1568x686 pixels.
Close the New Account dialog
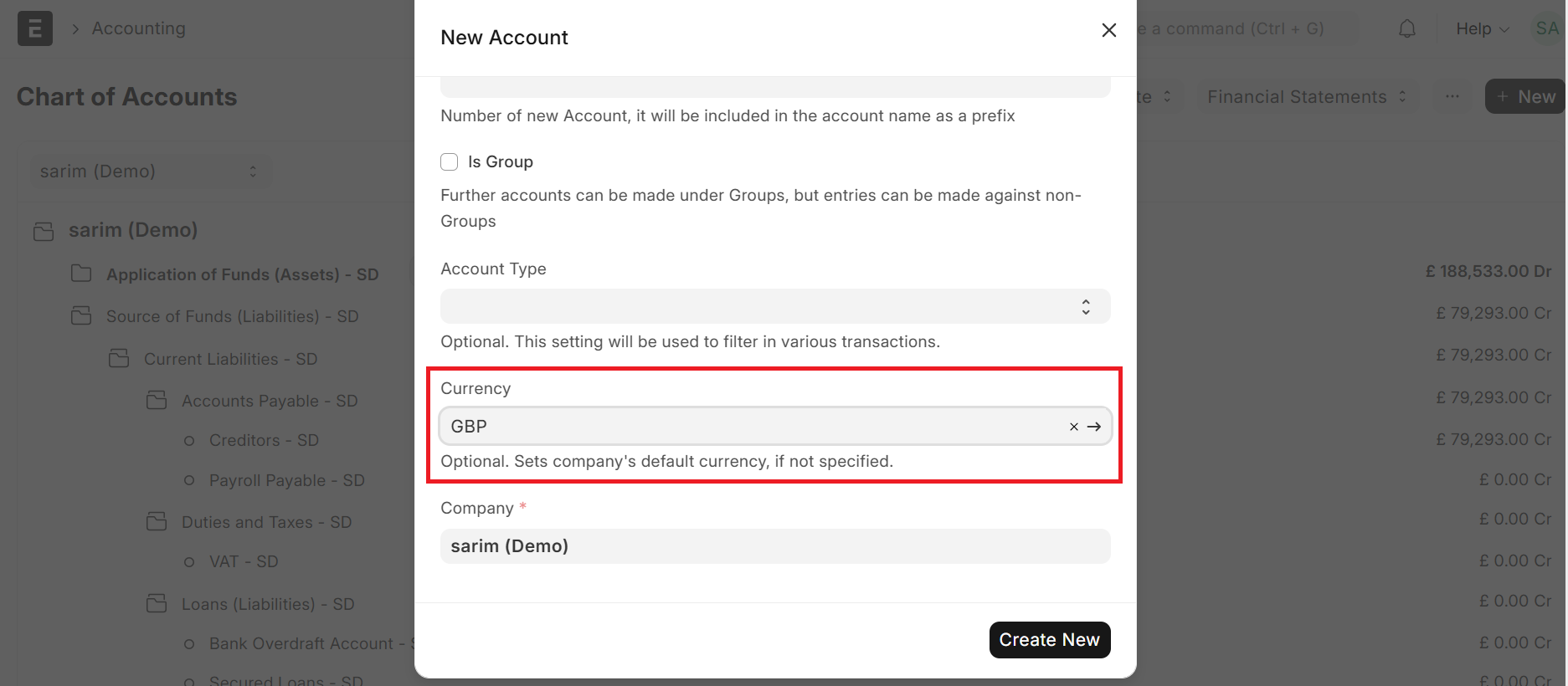point(1109,30)
